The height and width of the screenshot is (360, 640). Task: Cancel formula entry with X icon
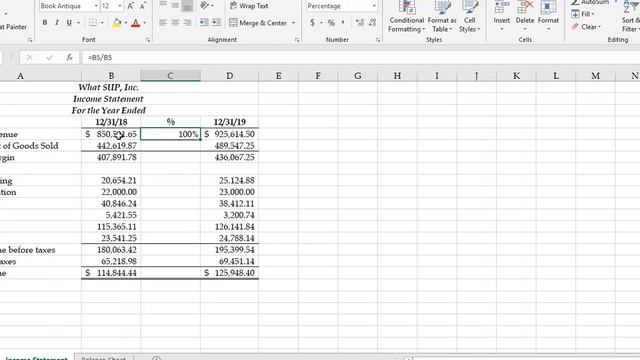click(x=29, y=58)
